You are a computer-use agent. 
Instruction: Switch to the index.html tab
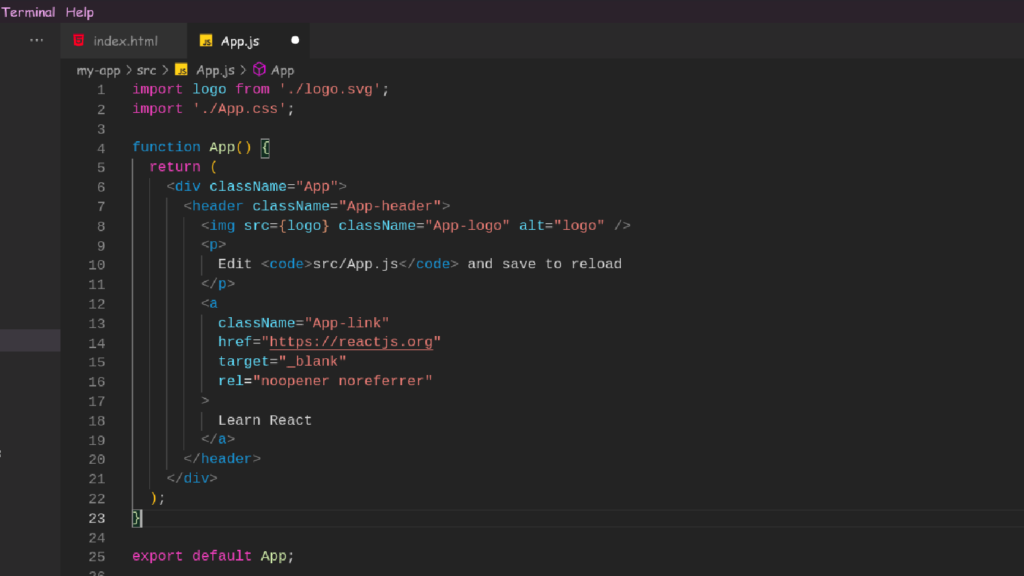[x=124, y=41]
